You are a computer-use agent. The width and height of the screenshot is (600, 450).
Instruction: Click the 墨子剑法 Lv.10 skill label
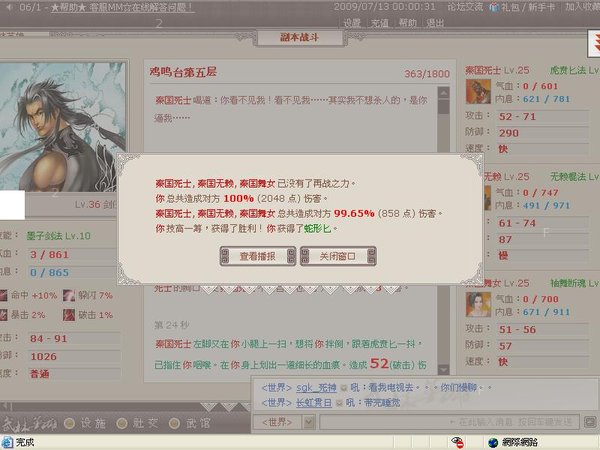click(x=59, y=236)
